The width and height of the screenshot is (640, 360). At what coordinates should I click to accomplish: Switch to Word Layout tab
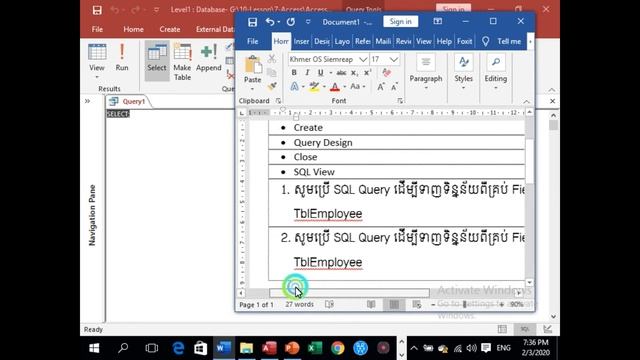[x=342, y=41]
